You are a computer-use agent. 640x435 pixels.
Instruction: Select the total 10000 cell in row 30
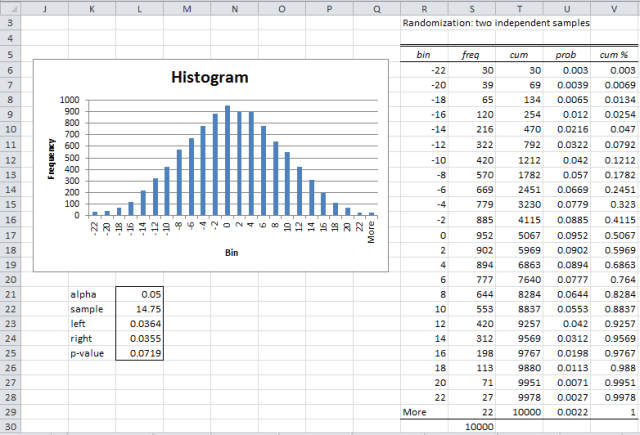click(472, 427)
